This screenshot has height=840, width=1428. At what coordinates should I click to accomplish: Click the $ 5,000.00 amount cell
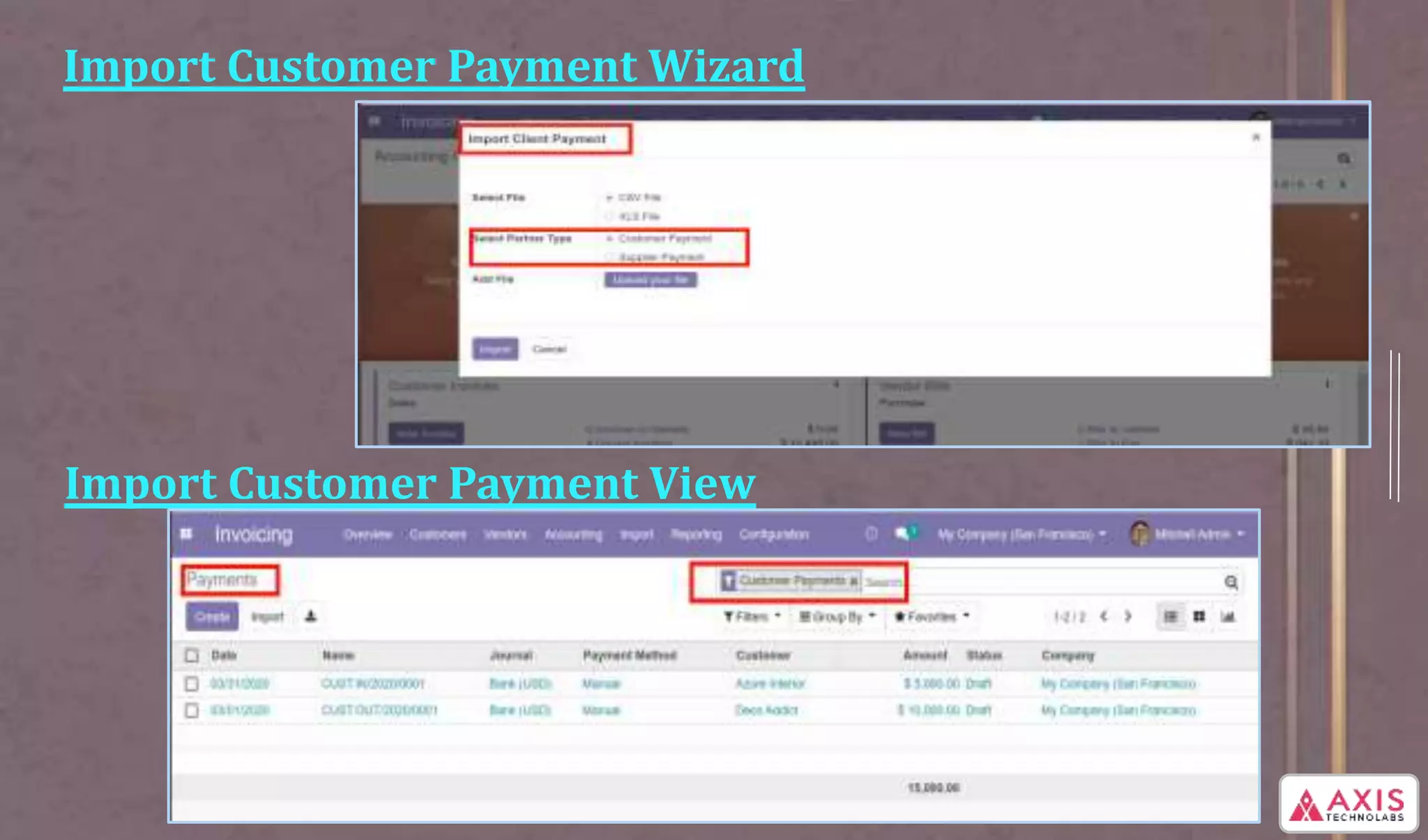point(932,684)
